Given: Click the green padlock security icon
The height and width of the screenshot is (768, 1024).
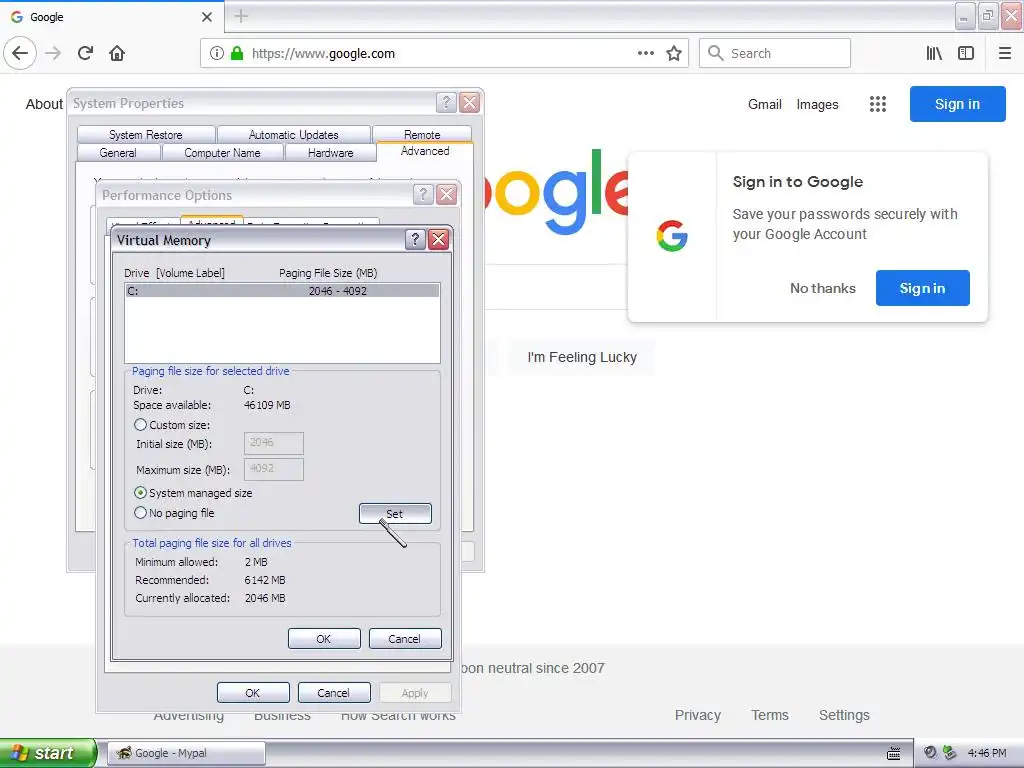Looking at the screenshot, I should (x=237, y=53).
